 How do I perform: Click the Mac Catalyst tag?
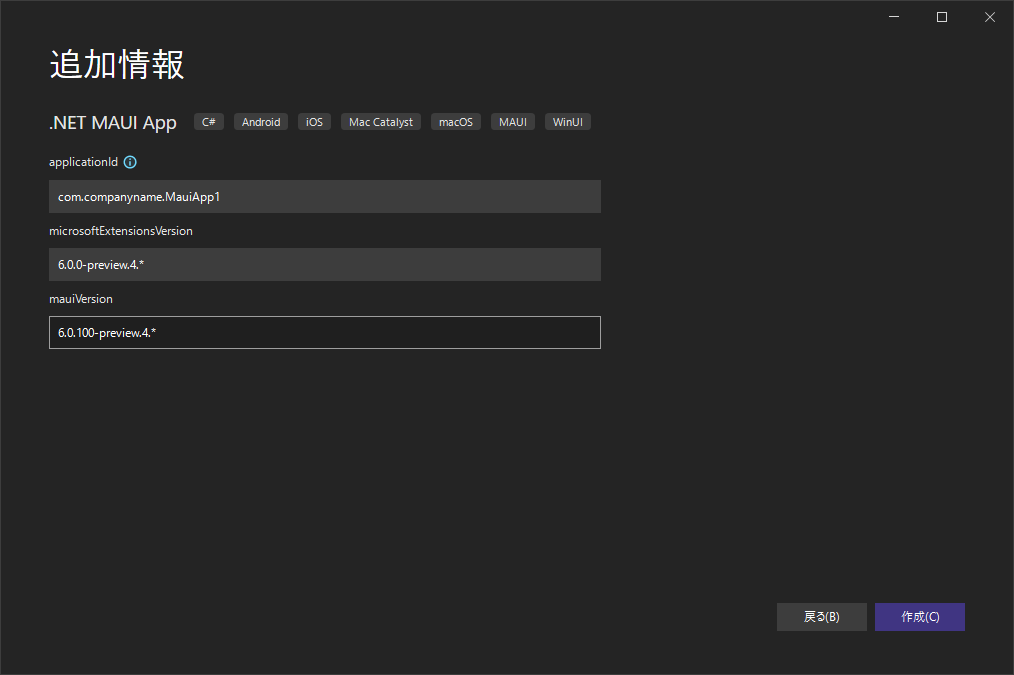(x=381, y=122)
